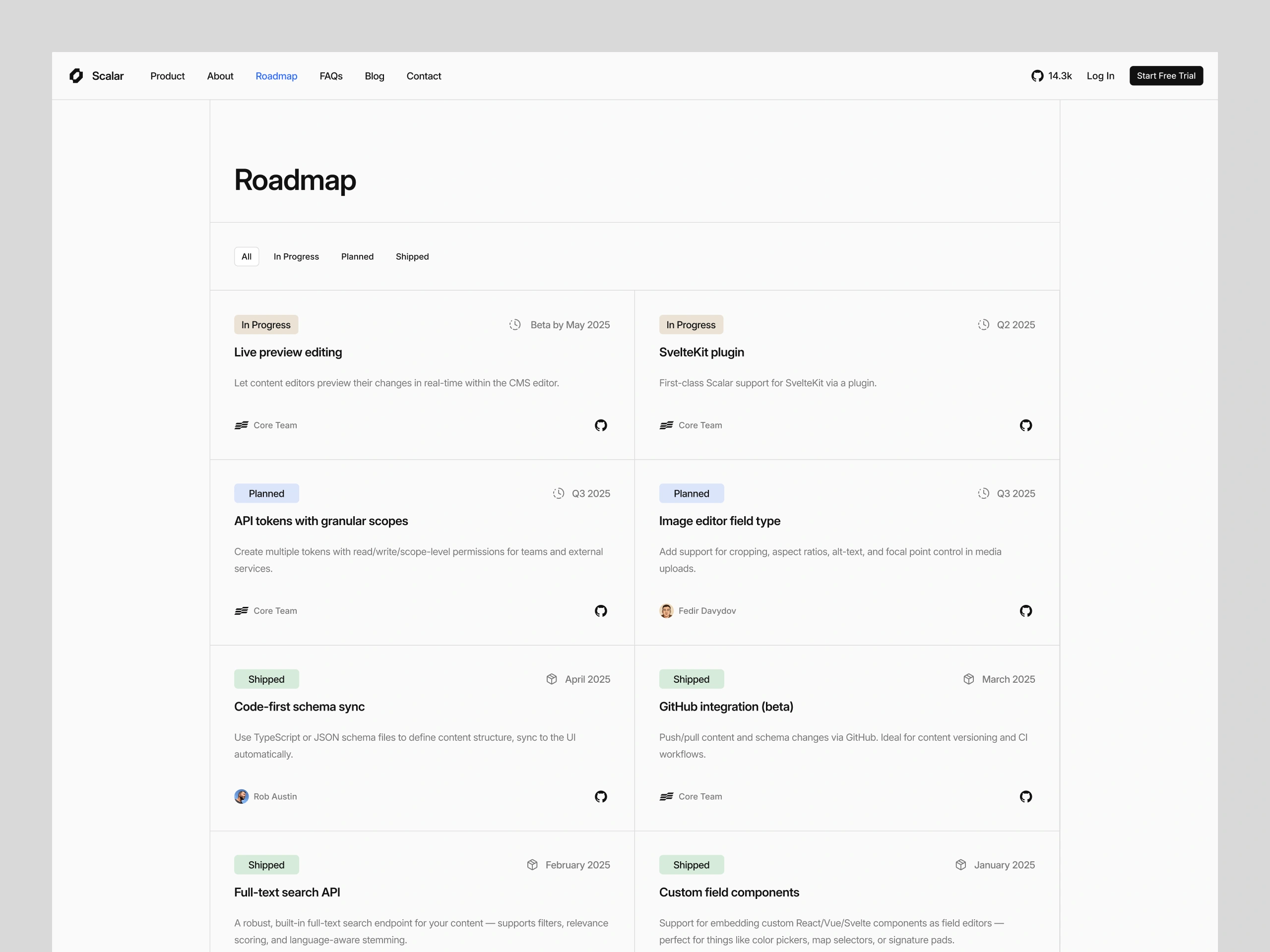Filter roadmap by Planned
The height and width of the screenshot is (952, 1270).
(357, 256)
